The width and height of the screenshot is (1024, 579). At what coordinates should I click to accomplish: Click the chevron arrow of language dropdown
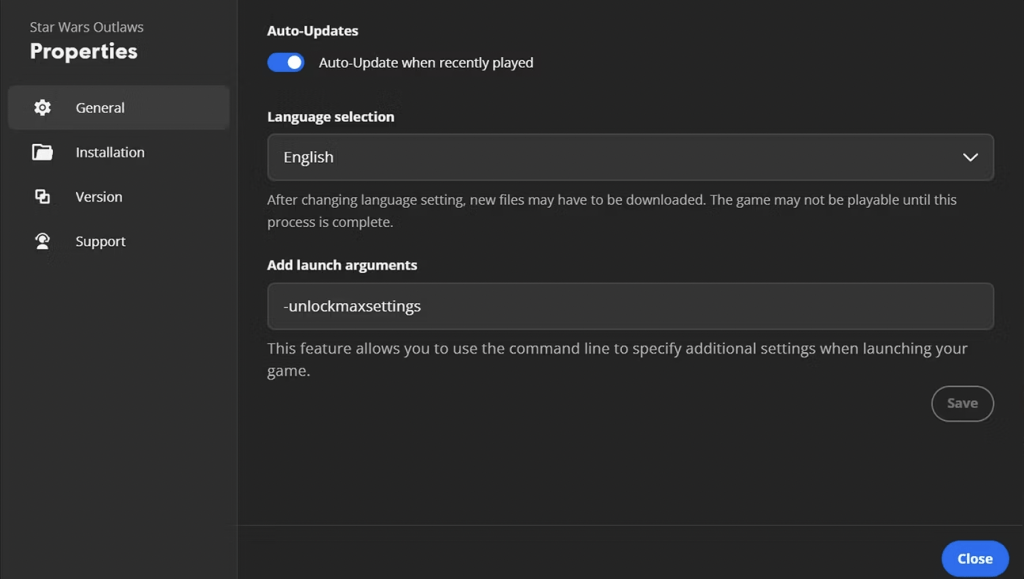click(969, 157)
